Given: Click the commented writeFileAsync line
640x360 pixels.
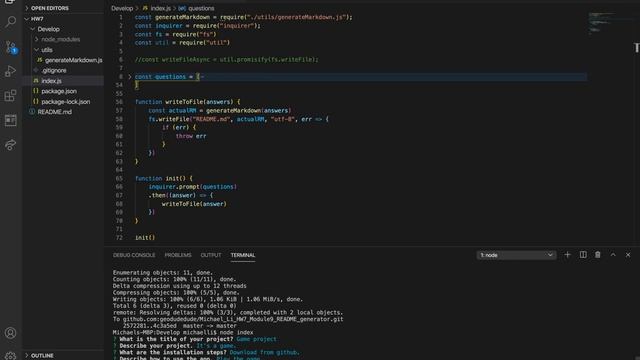Looking at the screenshot, I should [x=227, y=60].
